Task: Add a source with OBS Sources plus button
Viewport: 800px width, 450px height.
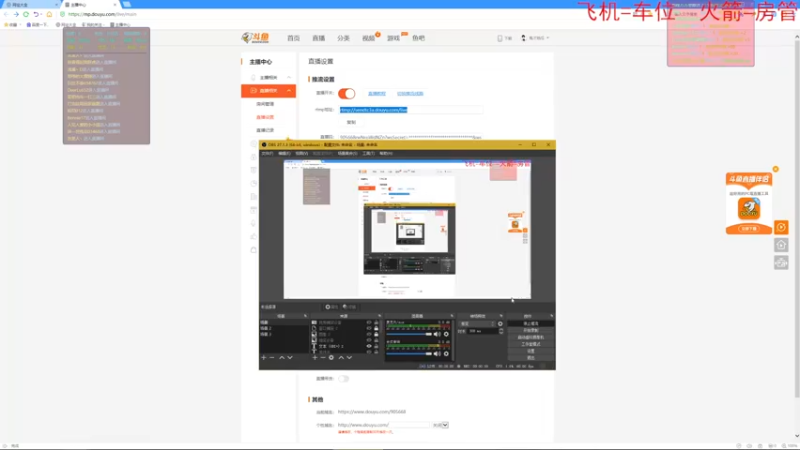Action: [x=315, y=358]
